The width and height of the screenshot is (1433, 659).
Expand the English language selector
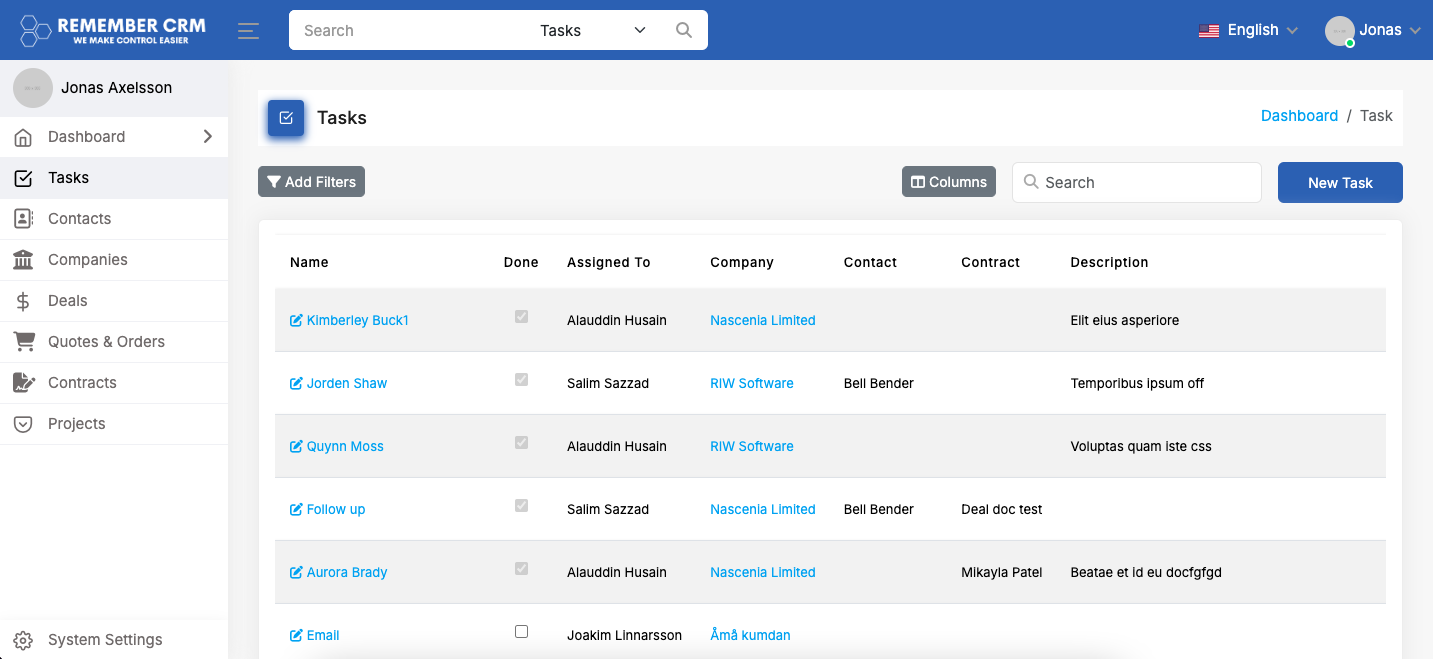1248,30
